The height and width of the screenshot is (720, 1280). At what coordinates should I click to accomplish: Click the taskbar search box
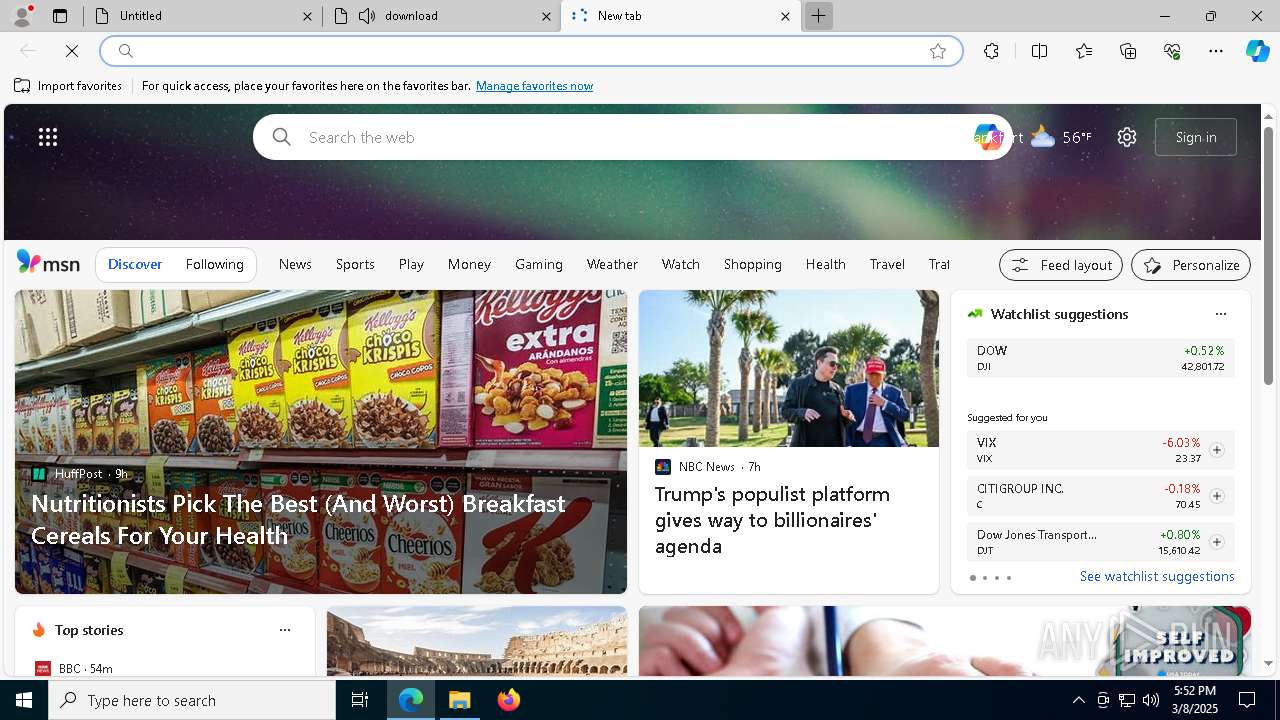coord(192,700)
